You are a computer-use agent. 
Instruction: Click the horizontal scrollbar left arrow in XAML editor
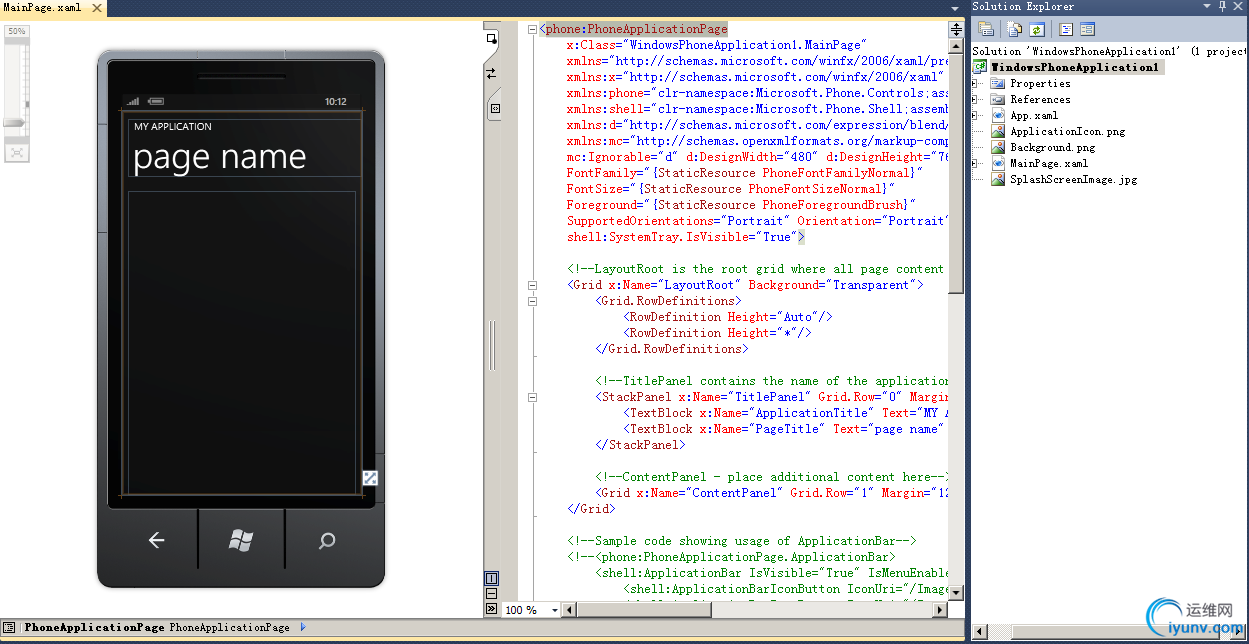tap(569, 610)
